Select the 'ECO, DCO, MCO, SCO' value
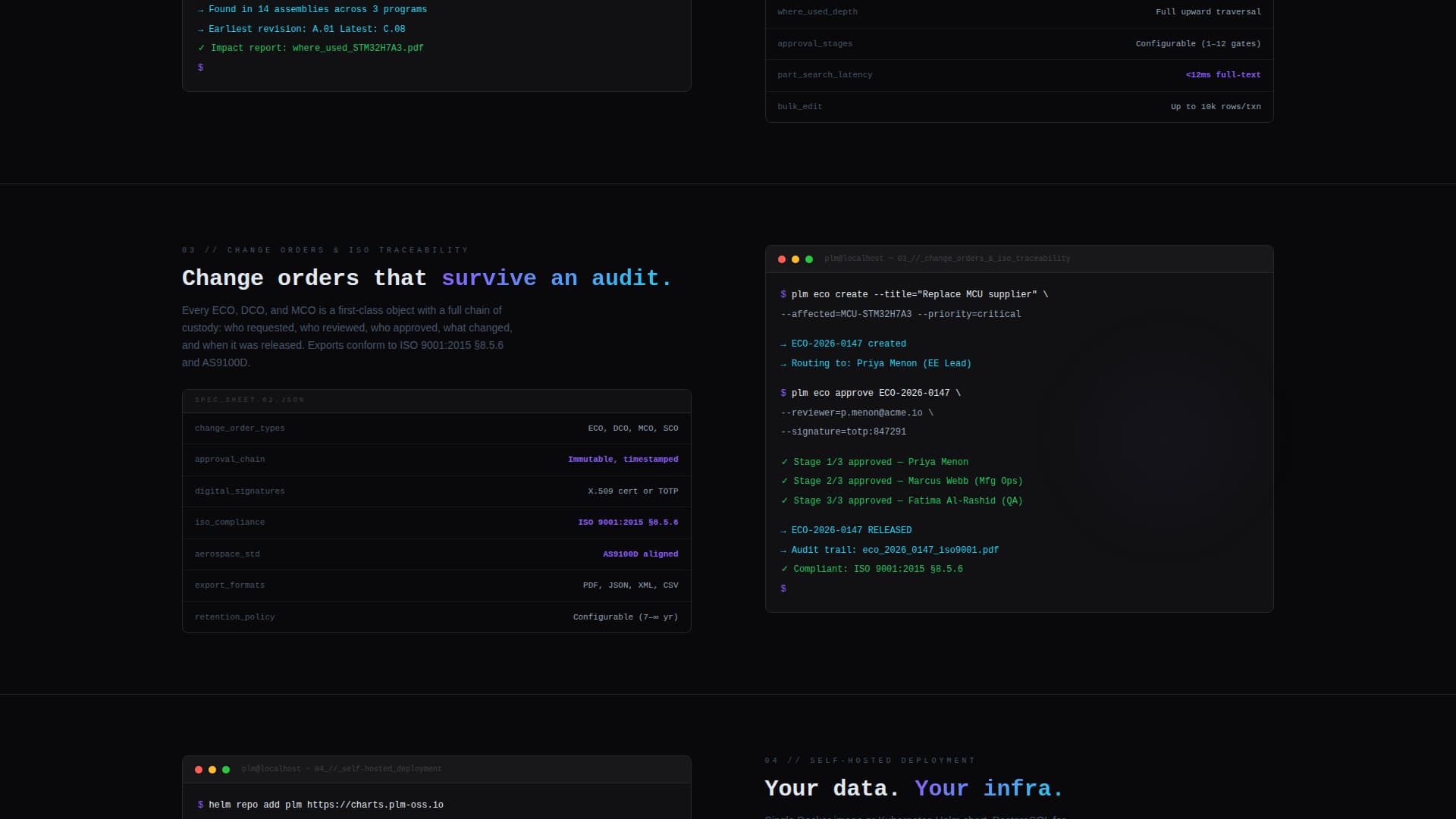Viewport: 1456px width, 819px height. click(x=633, y=428)
